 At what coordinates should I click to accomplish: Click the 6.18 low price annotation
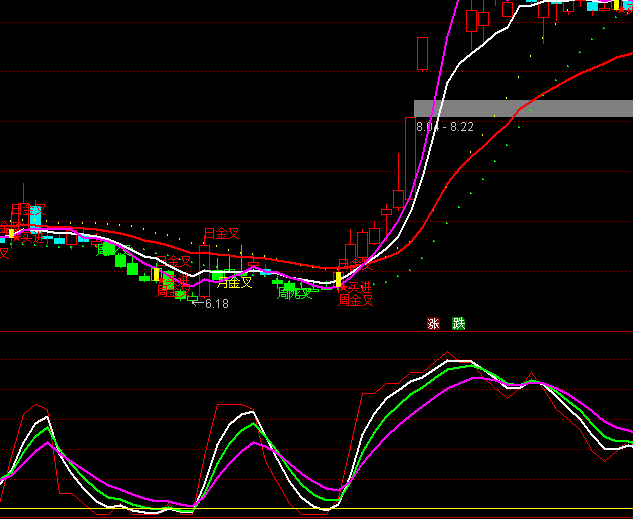click(216, 304)
